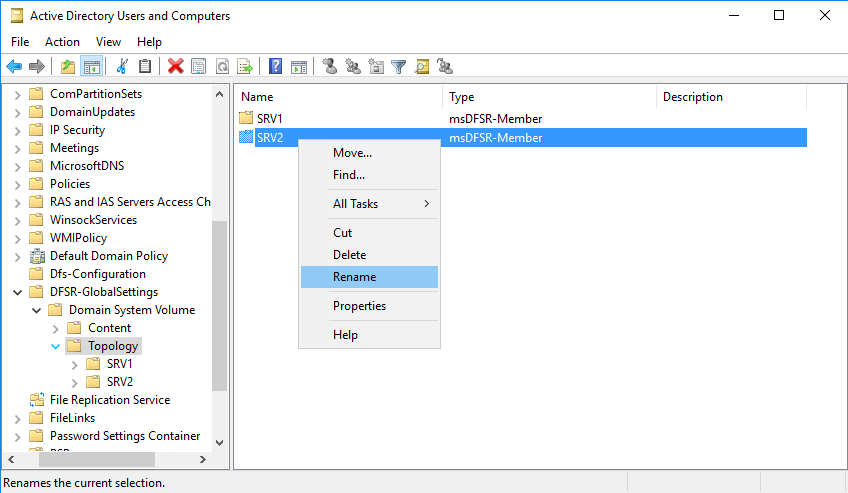
Task: Toggle the Show/Hide Console Tree icon
Action: tap(91, 67)
